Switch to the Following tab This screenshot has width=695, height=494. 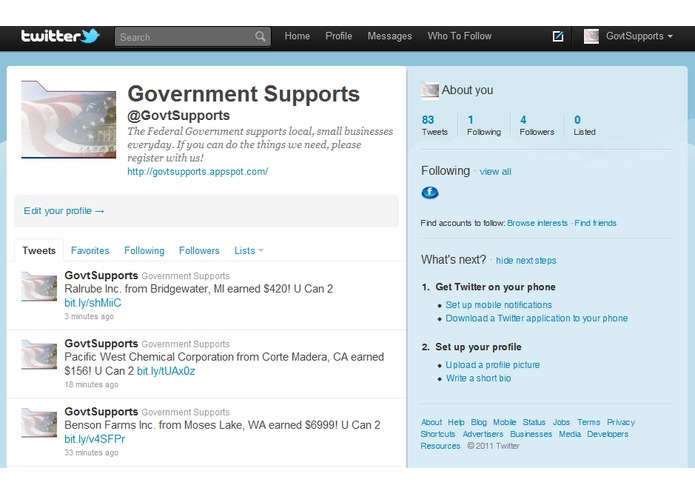click(x=144, y=251)
